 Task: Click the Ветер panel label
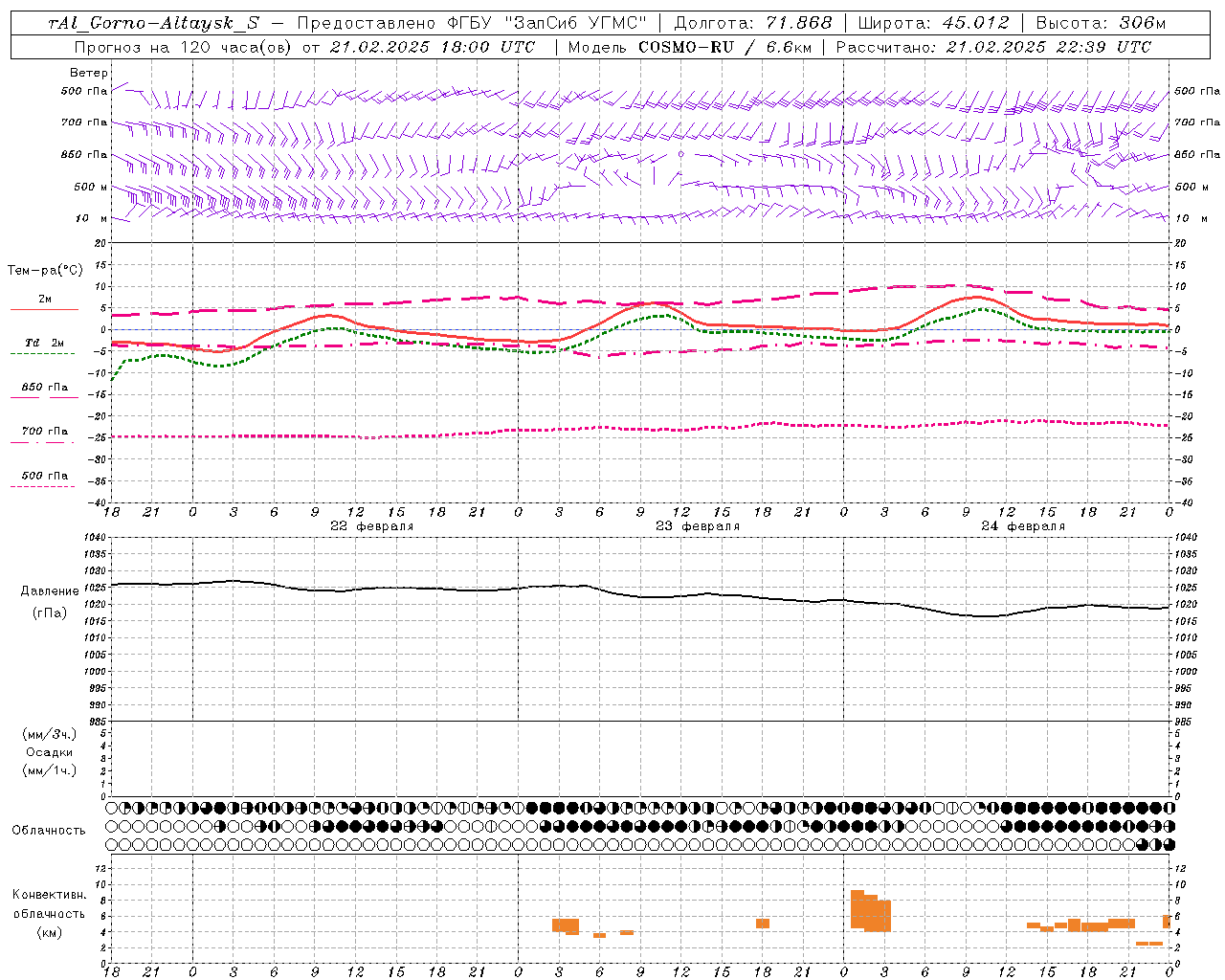(89, 73)
